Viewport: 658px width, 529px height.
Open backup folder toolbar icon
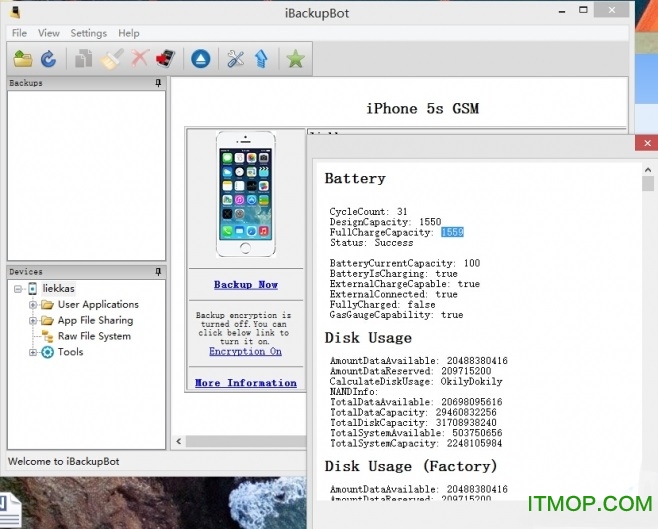(x=23, y=59)
